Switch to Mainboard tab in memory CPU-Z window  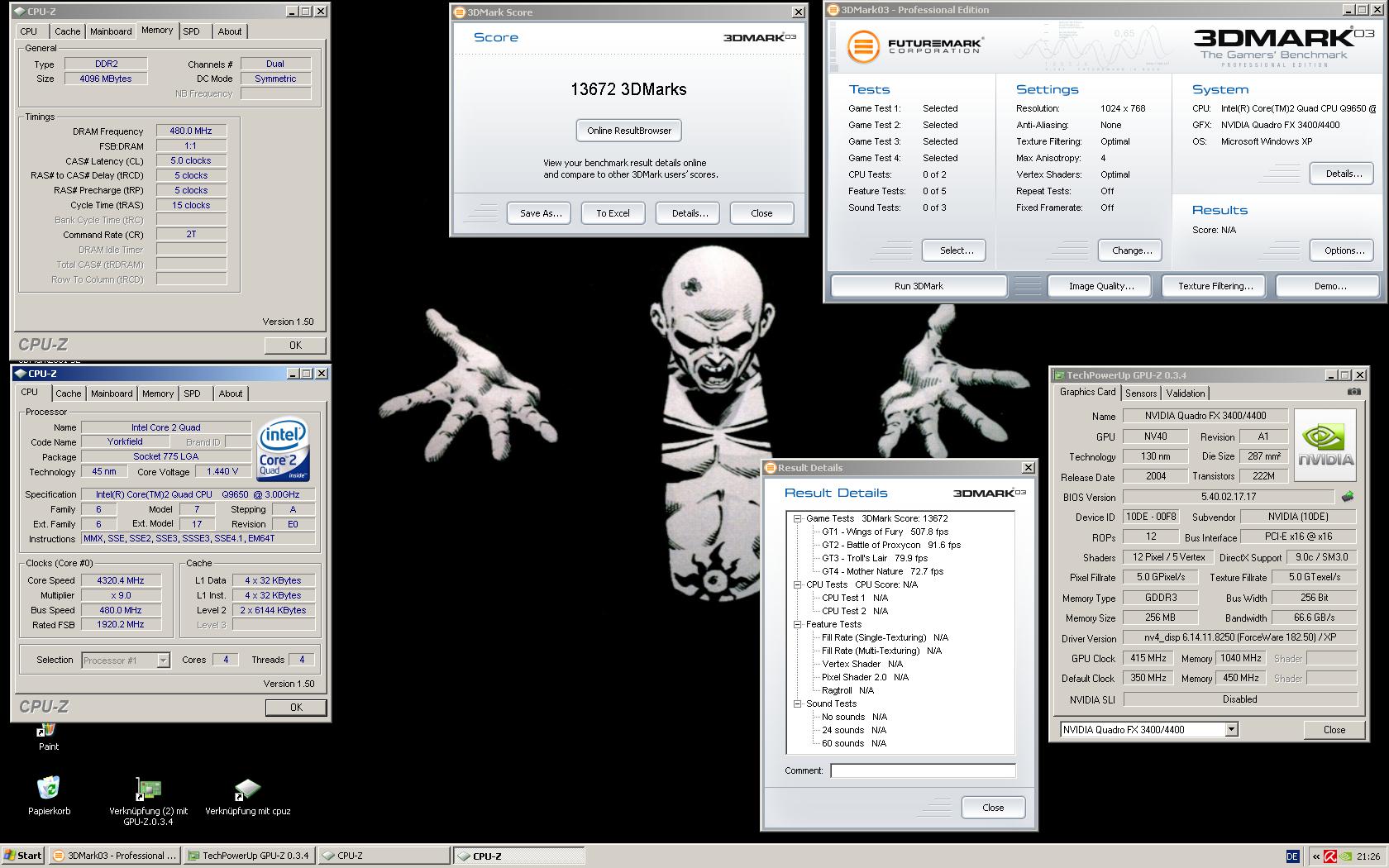111,31
